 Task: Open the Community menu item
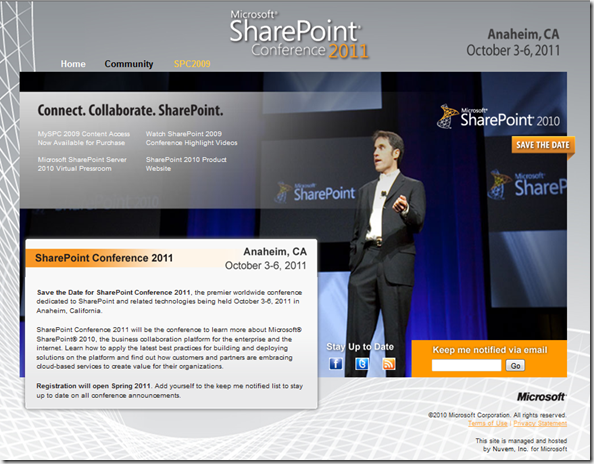(129, 64)
